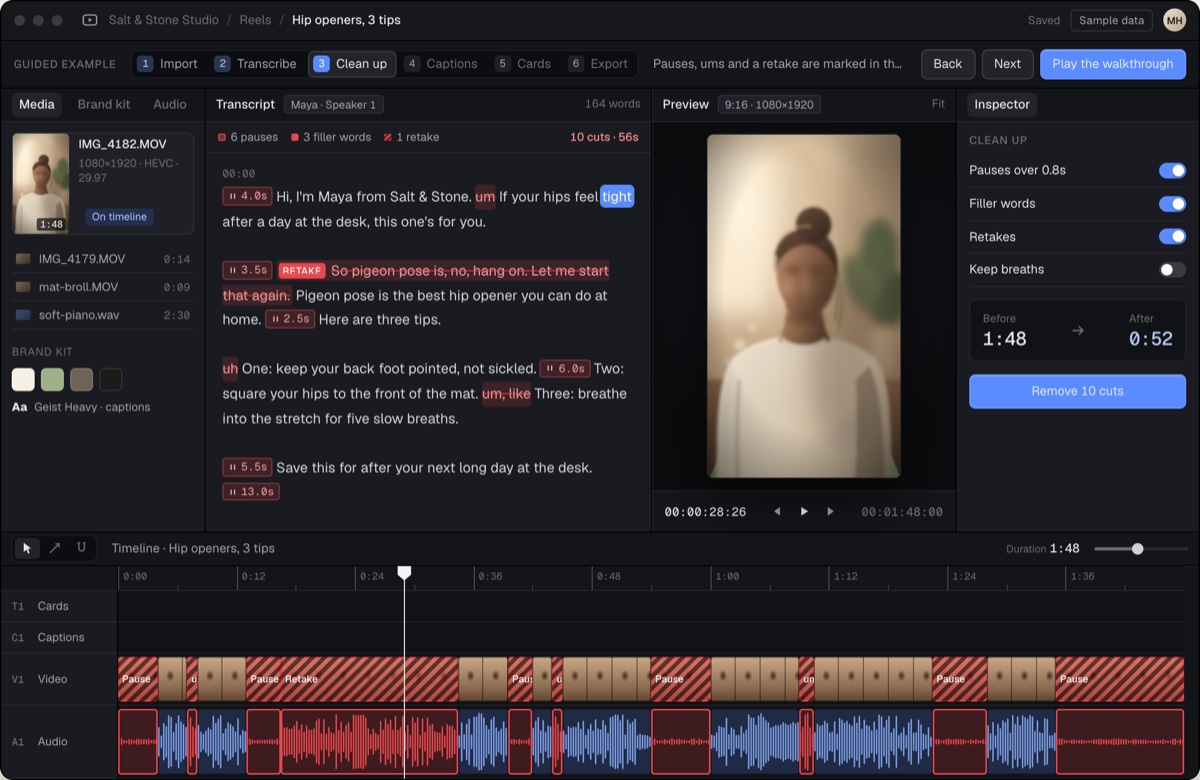This screenshot has height=780, width=1200.
Task: Select the arrow pointer selection tool
Action: click(x=27, y=548)
